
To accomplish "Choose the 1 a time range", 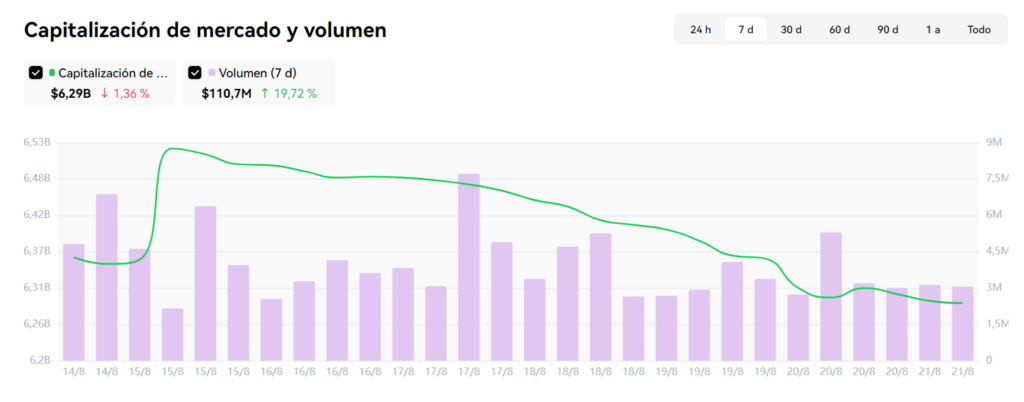I will tap(933, 29).
